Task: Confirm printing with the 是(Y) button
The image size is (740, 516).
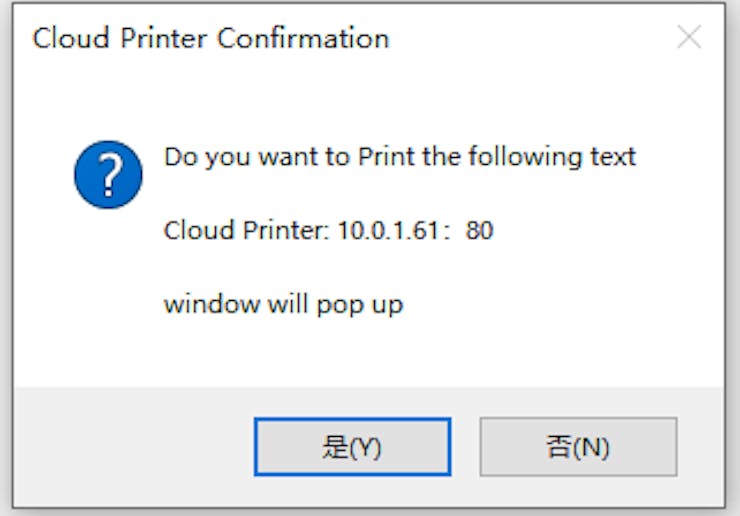Action: click(x=352, y=446)
